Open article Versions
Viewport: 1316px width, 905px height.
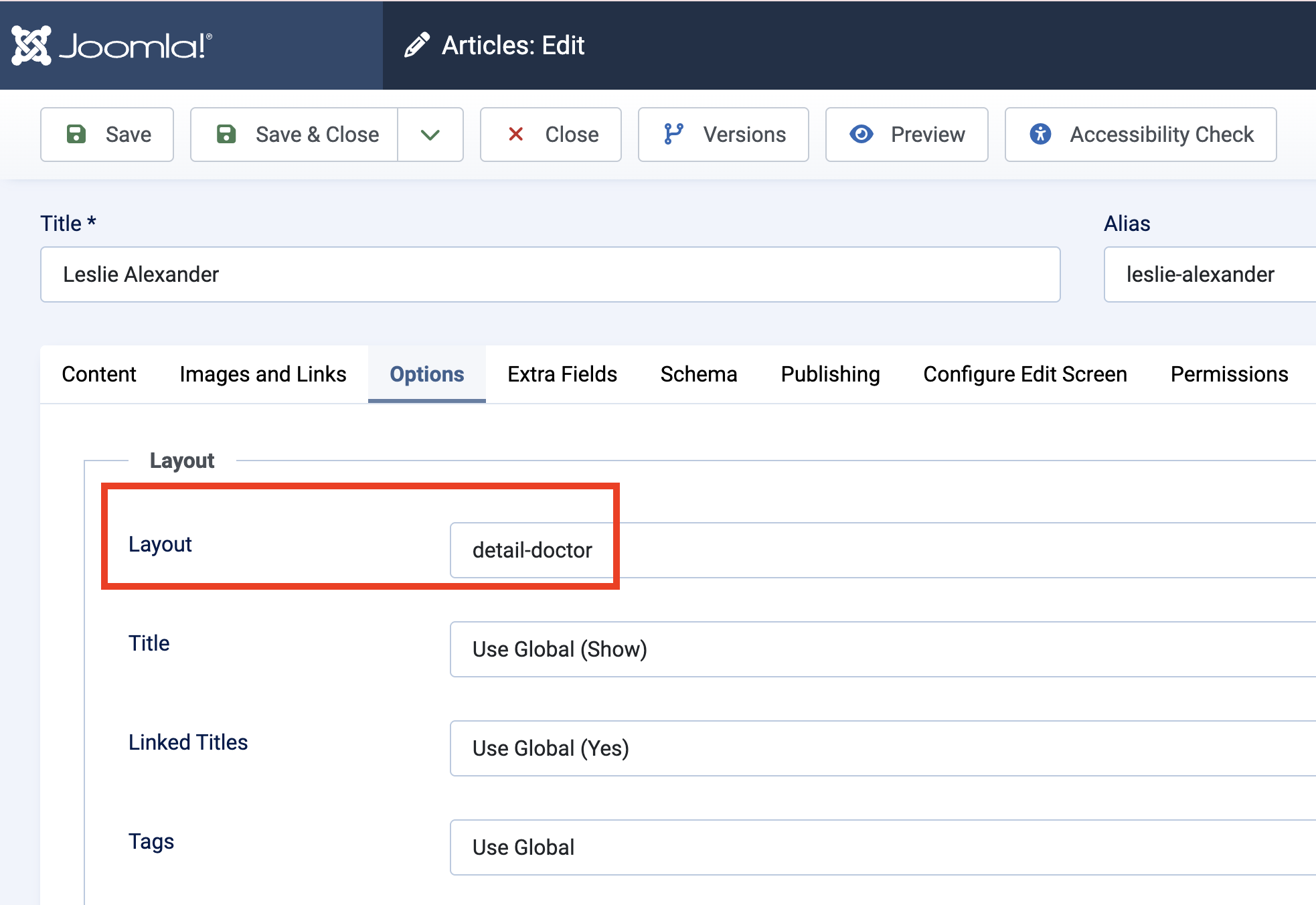[x=723, y=135]
